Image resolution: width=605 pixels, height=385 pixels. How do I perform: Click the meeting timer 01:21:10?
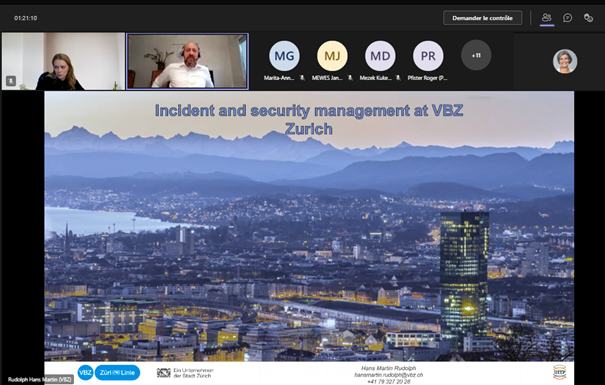25,18
